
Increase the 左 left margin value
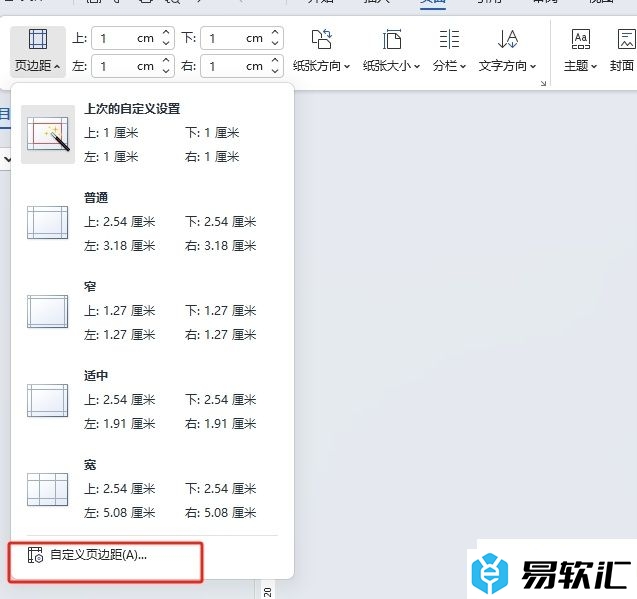(166, 60)
